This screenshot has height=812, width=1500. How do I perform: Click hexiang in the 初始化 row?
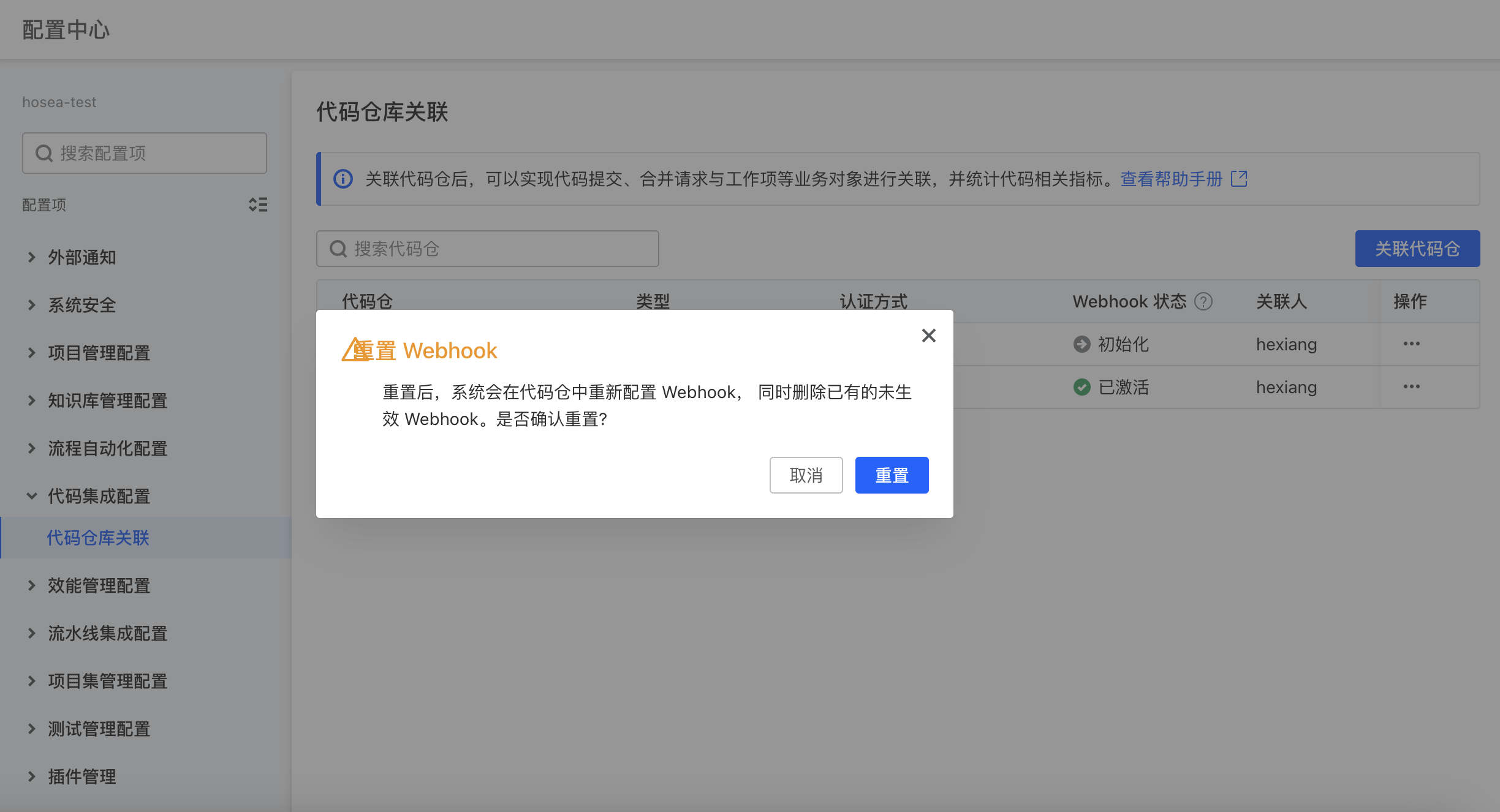point(1286,344)
